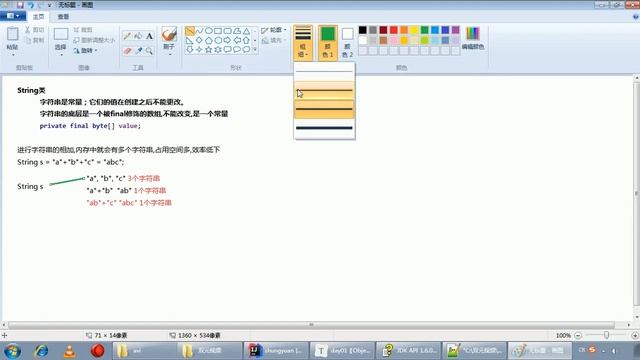
Task: Click the rectangular Select tool icon
Action: coord(61,34)
